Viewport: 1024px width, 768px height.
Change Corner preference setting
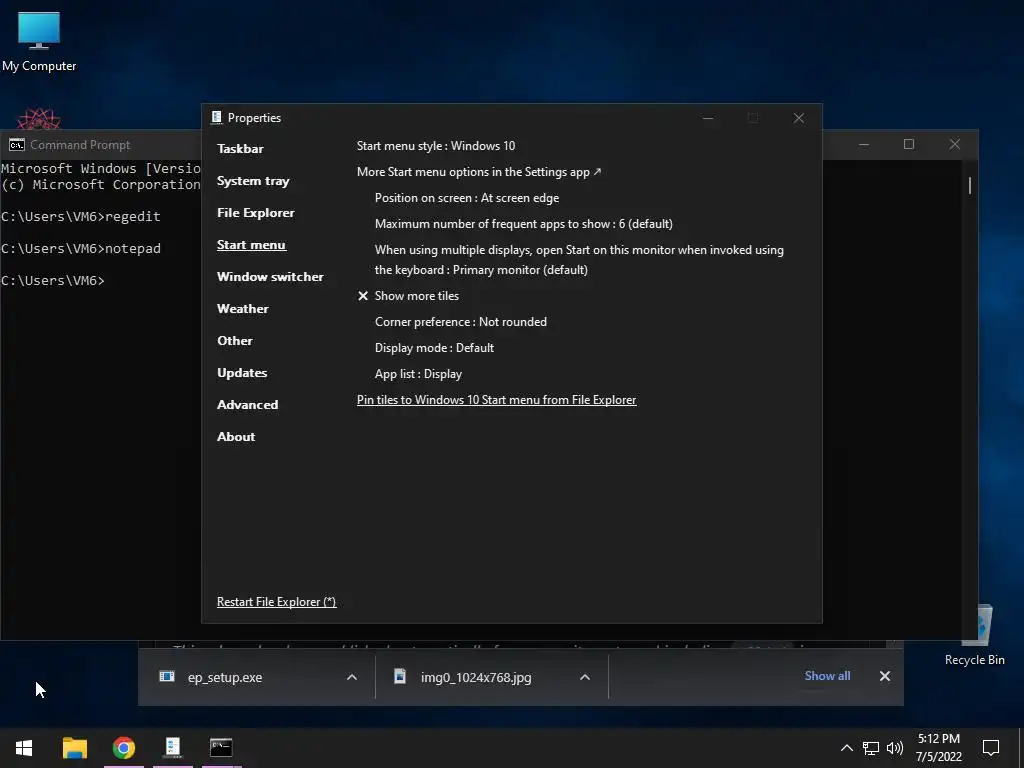tap(460, 322)
